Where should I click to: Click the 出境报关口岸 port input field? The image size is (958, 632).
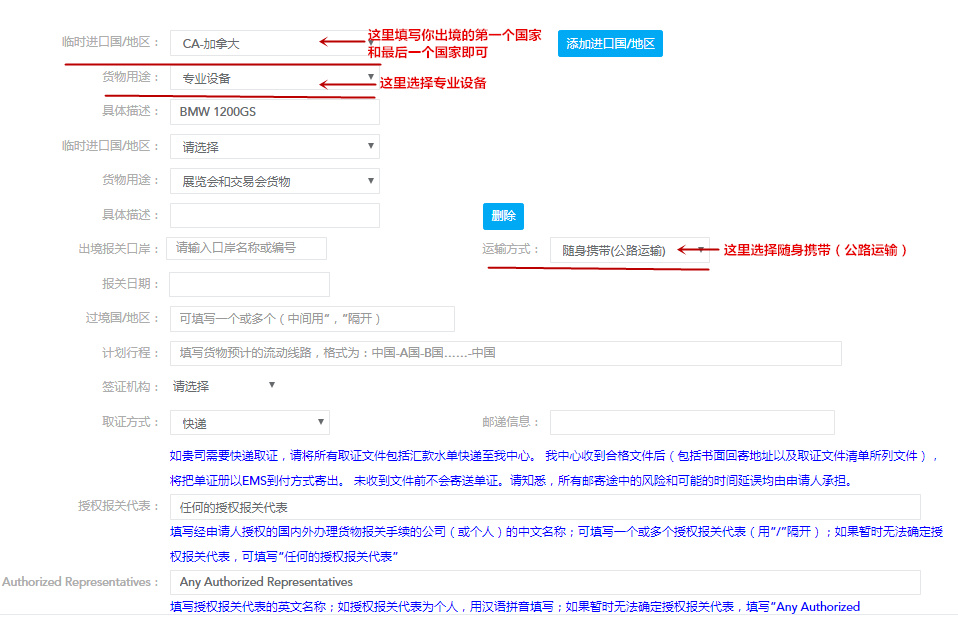(249, 248)
